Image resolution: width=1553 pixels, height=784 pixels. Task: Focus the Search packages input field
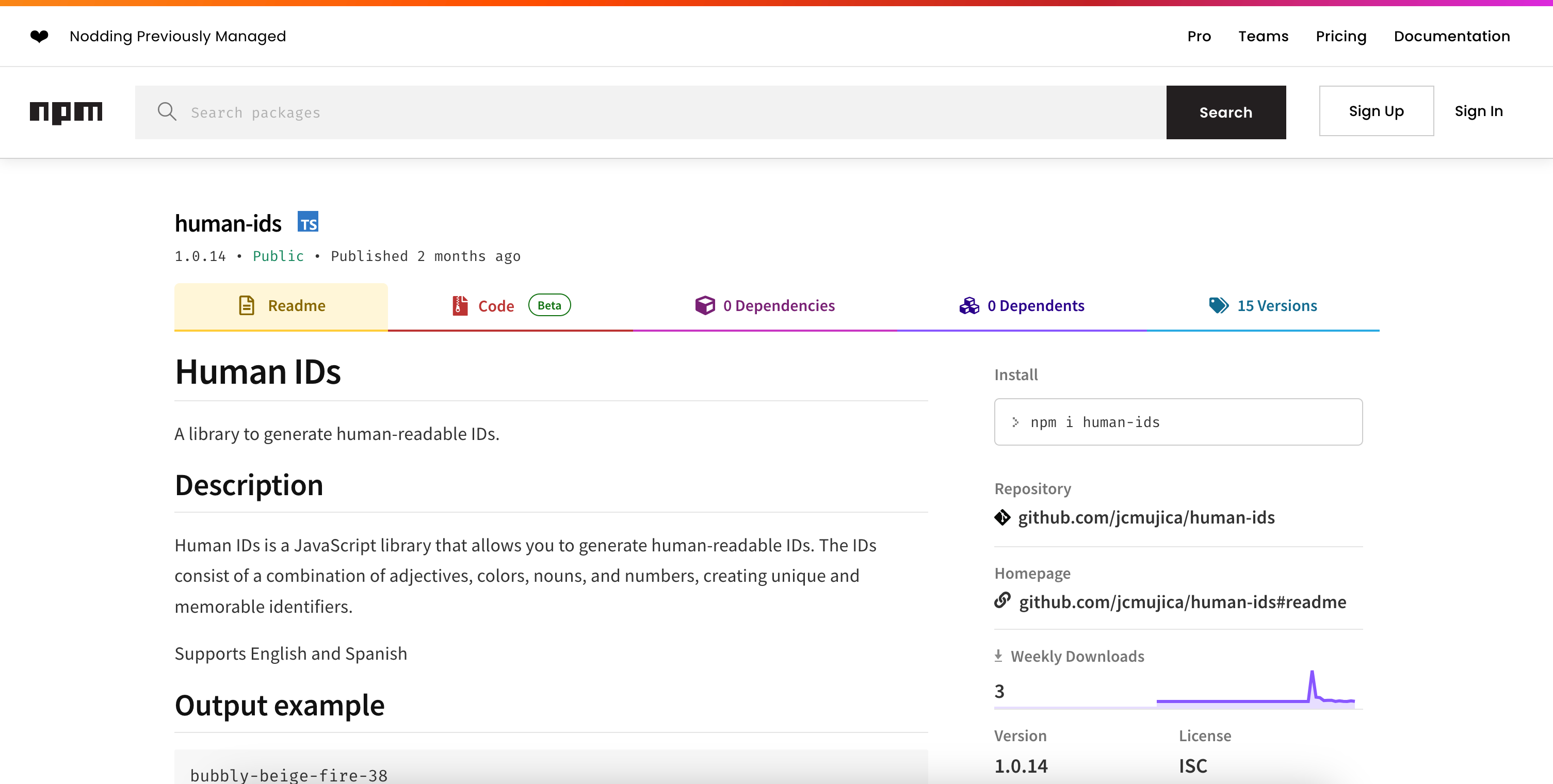point(651,112)
